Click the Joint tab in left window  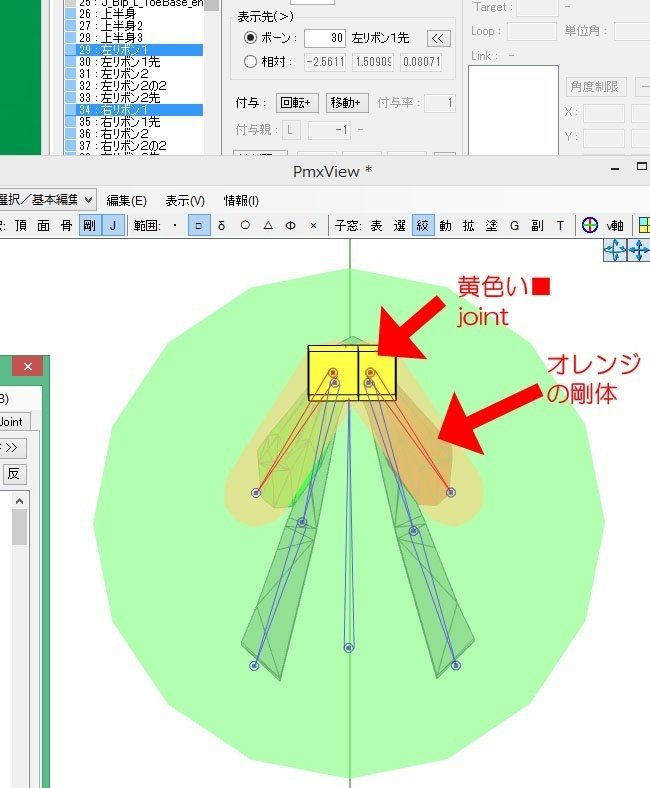click(x=13, y=421)
